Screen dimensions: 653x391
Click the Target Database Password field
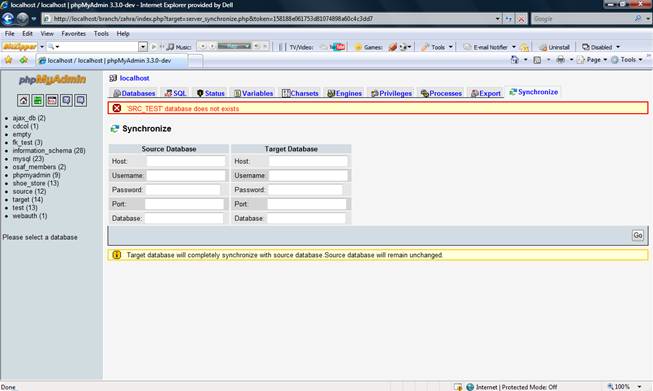coord(305,190)
